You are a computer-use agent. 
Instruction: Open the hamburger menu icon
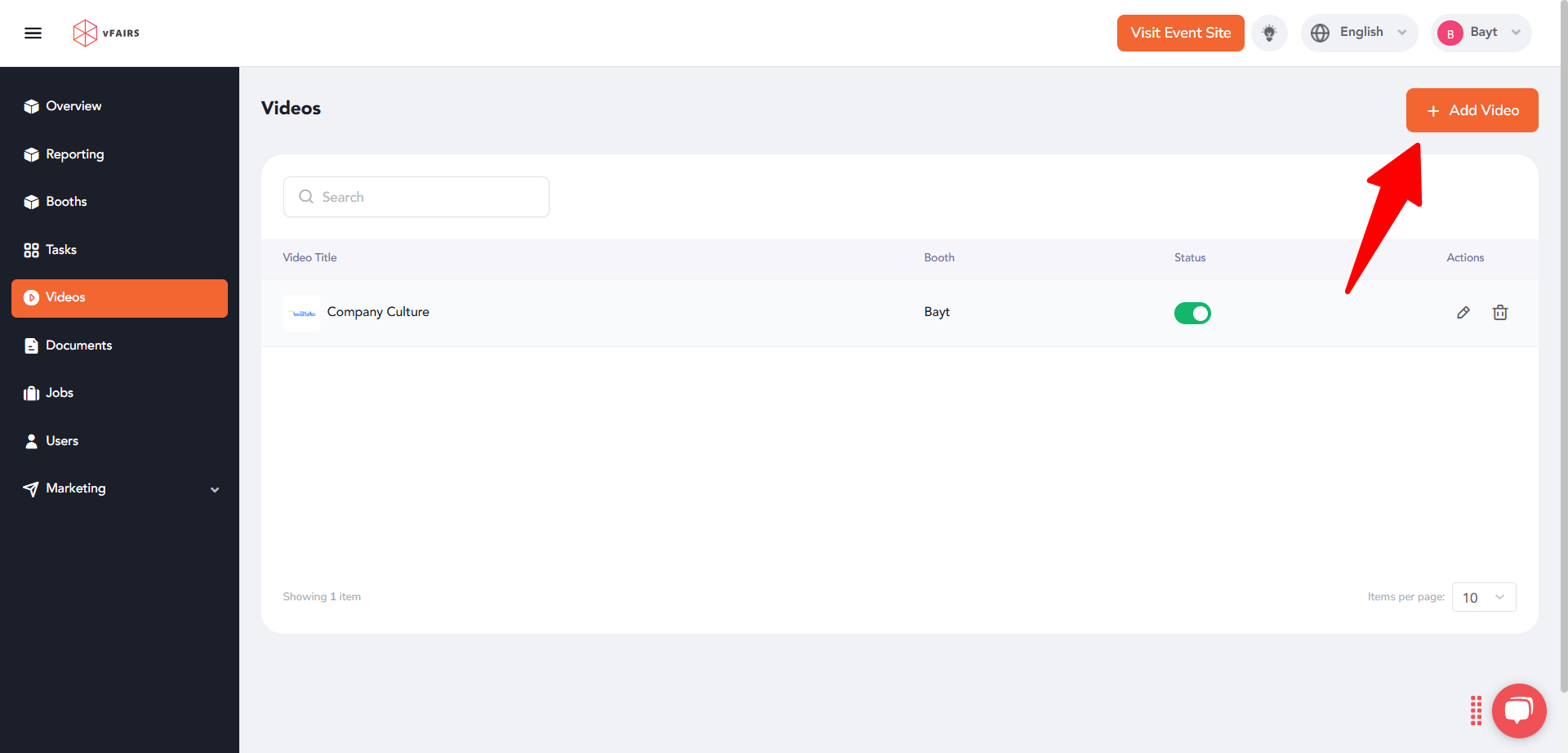pyautogui.click(x=33, y=33)
